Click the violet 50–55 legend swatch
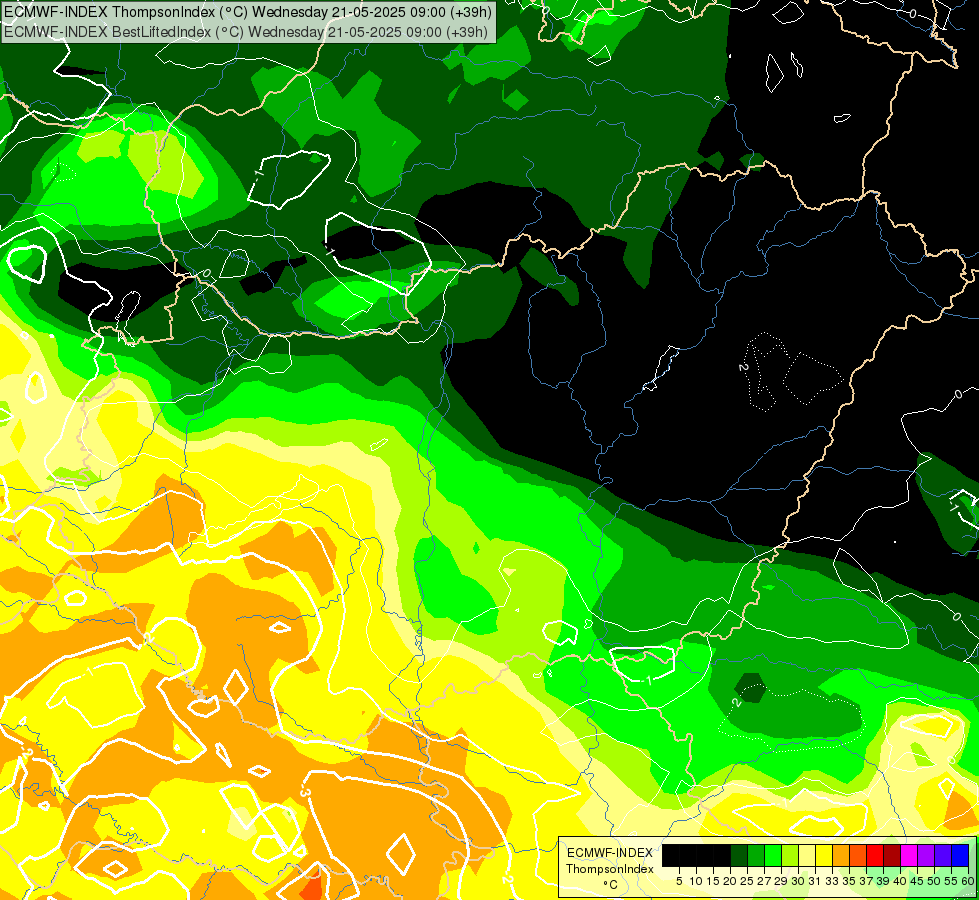 click(x=943, y=855)
